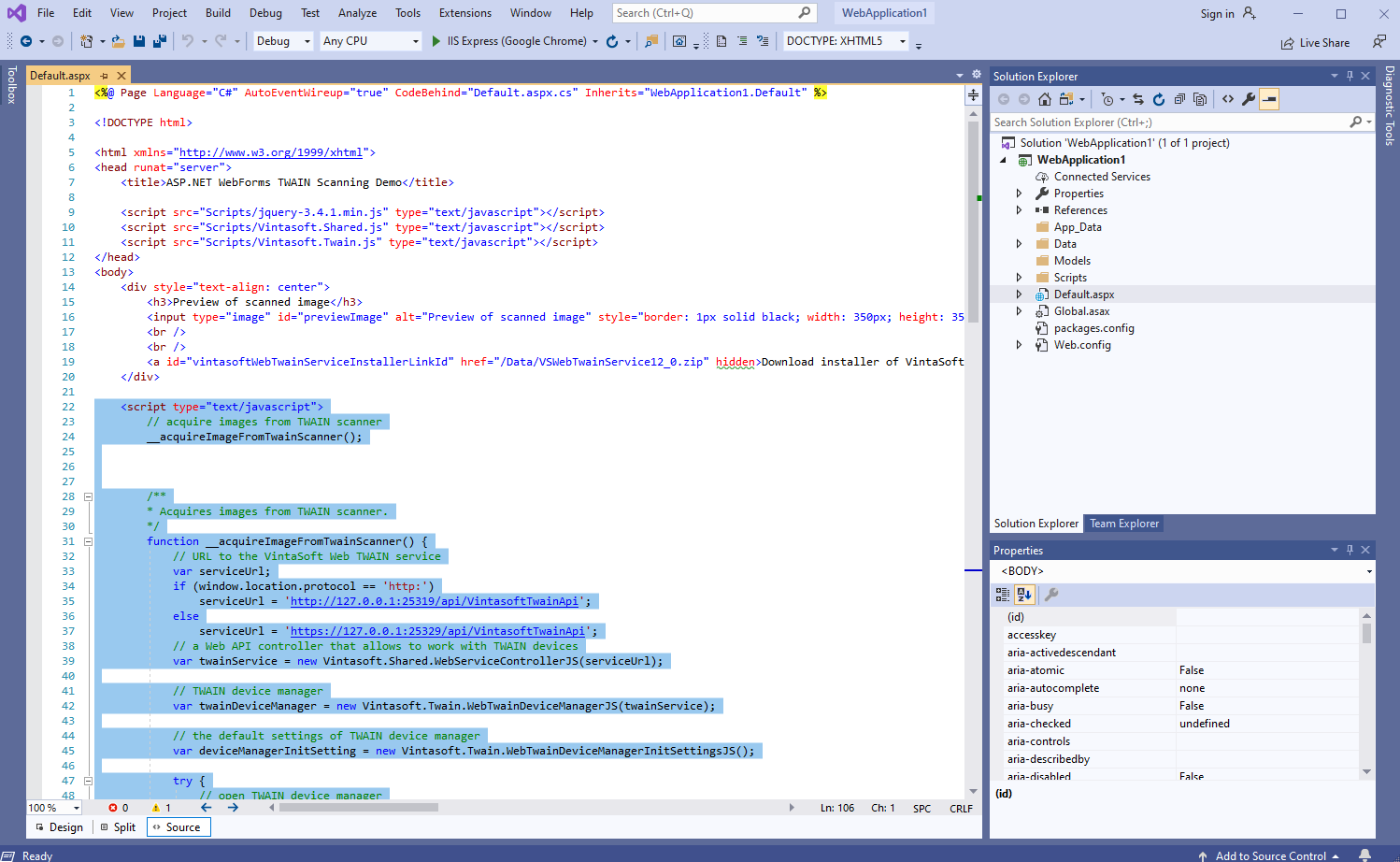Click the Design view button
The image size is (1400, 862).
[59, 827]
